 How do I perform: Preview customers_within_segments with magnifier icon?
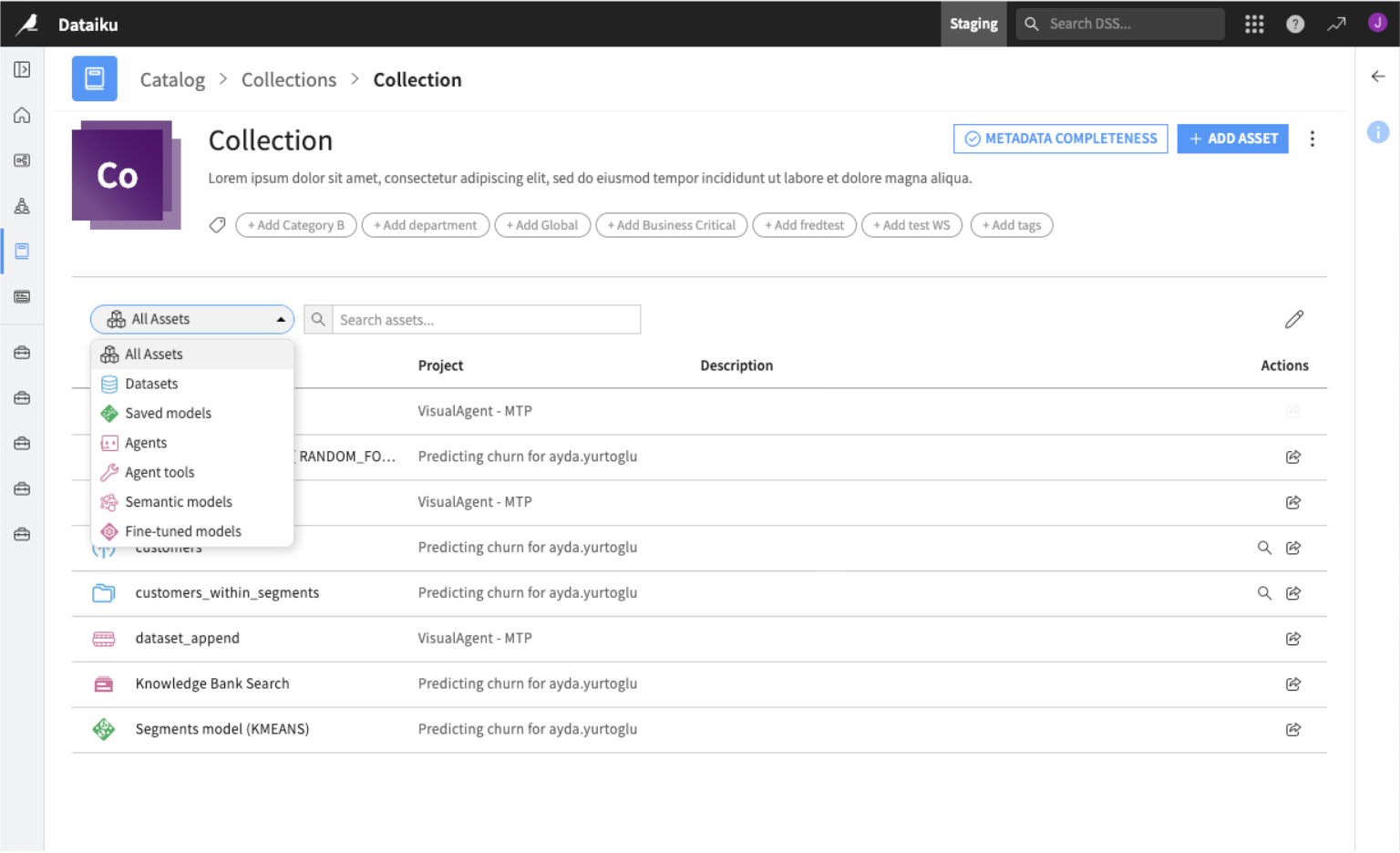[x=1264, y=593]
